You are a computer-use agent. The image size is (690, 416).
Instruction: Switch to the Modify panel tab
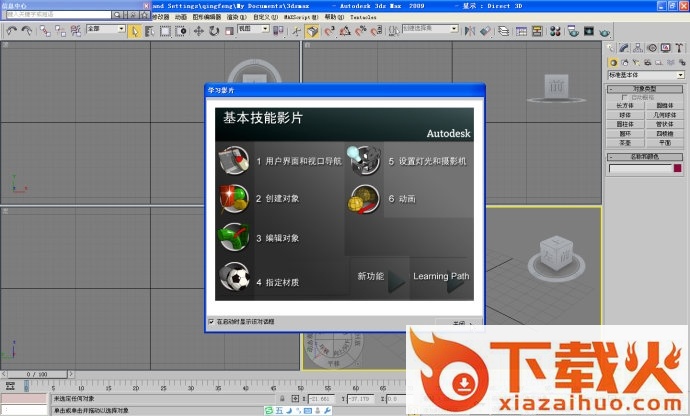click(x=624, y=48)
